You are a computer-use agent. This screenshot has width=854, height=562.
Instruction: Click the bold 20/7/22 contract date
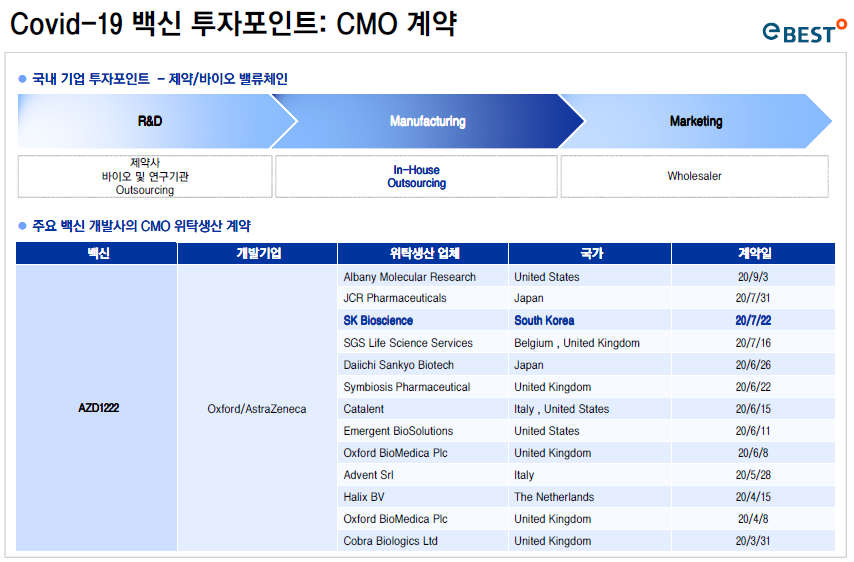(x=753, y=320)
